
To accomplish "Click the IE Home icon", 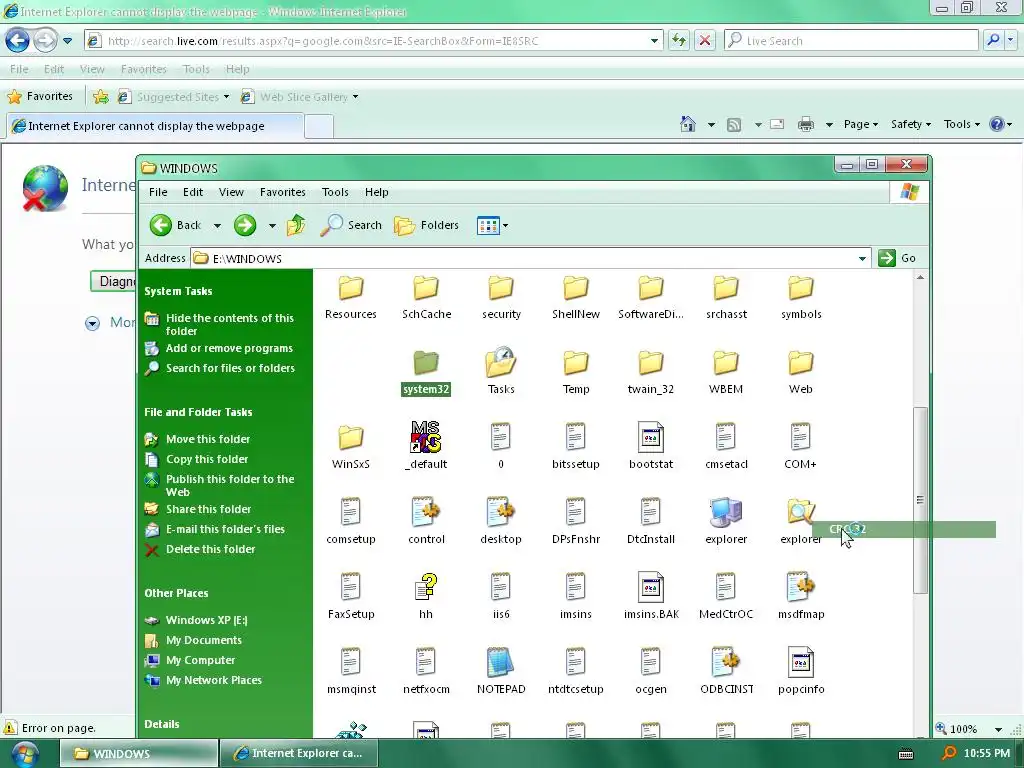I will [688, 124].
